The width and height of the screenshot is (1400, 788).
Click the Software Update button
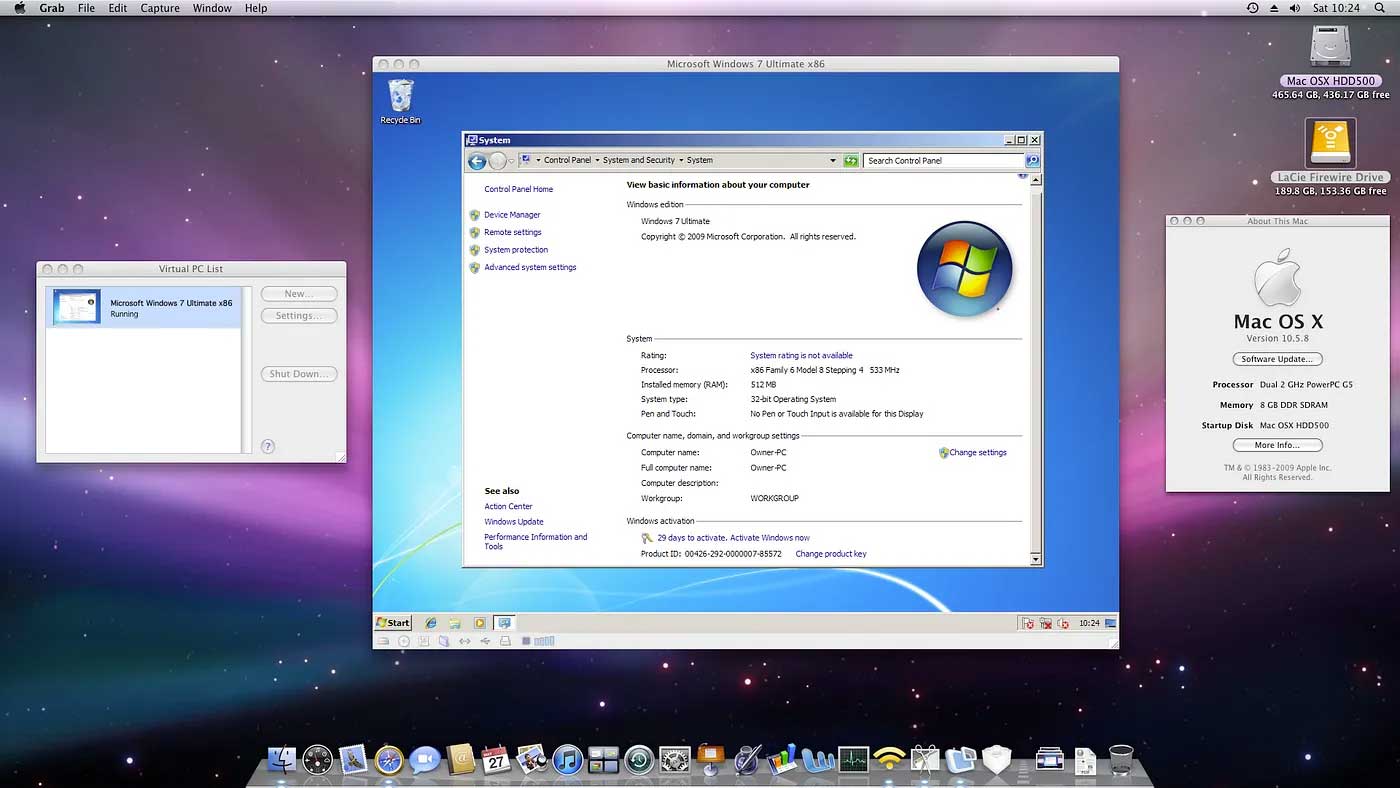(1277, 359)
